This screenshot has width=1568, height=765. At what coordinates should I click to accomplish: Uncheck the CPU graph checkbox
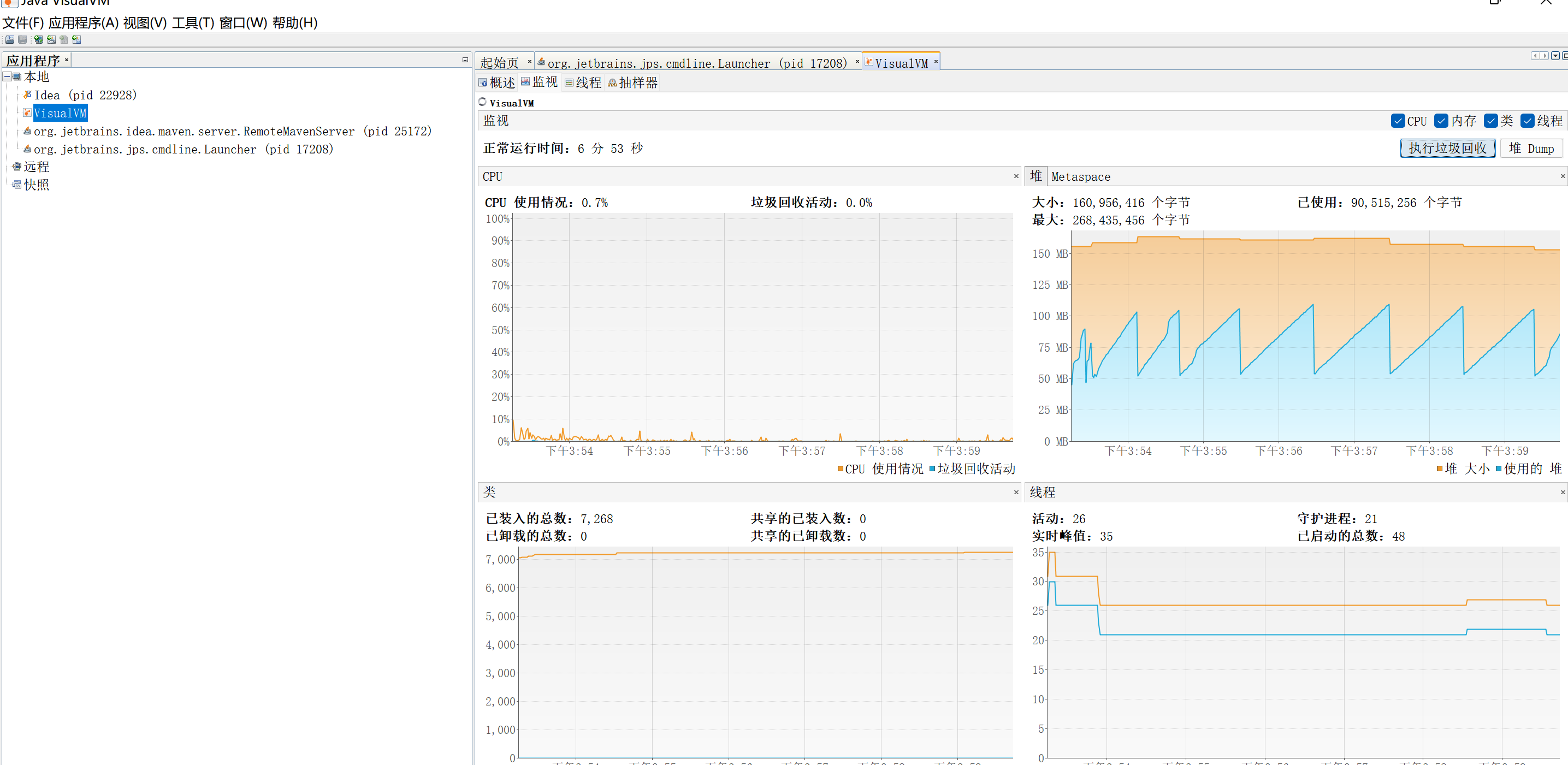[1398, 121]
